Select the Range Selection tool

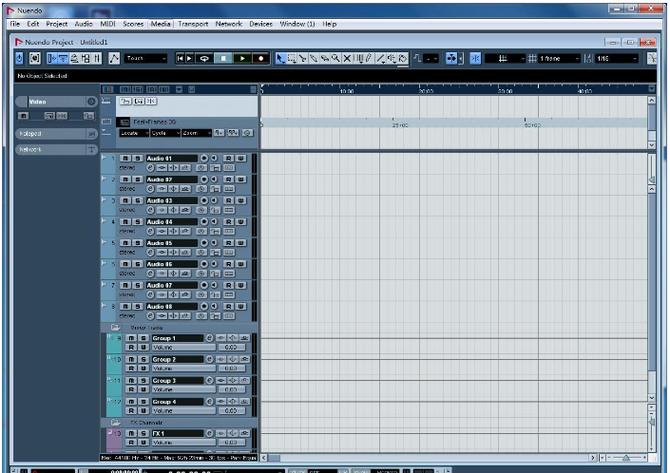pyautogui.click(x=292, y=58)
